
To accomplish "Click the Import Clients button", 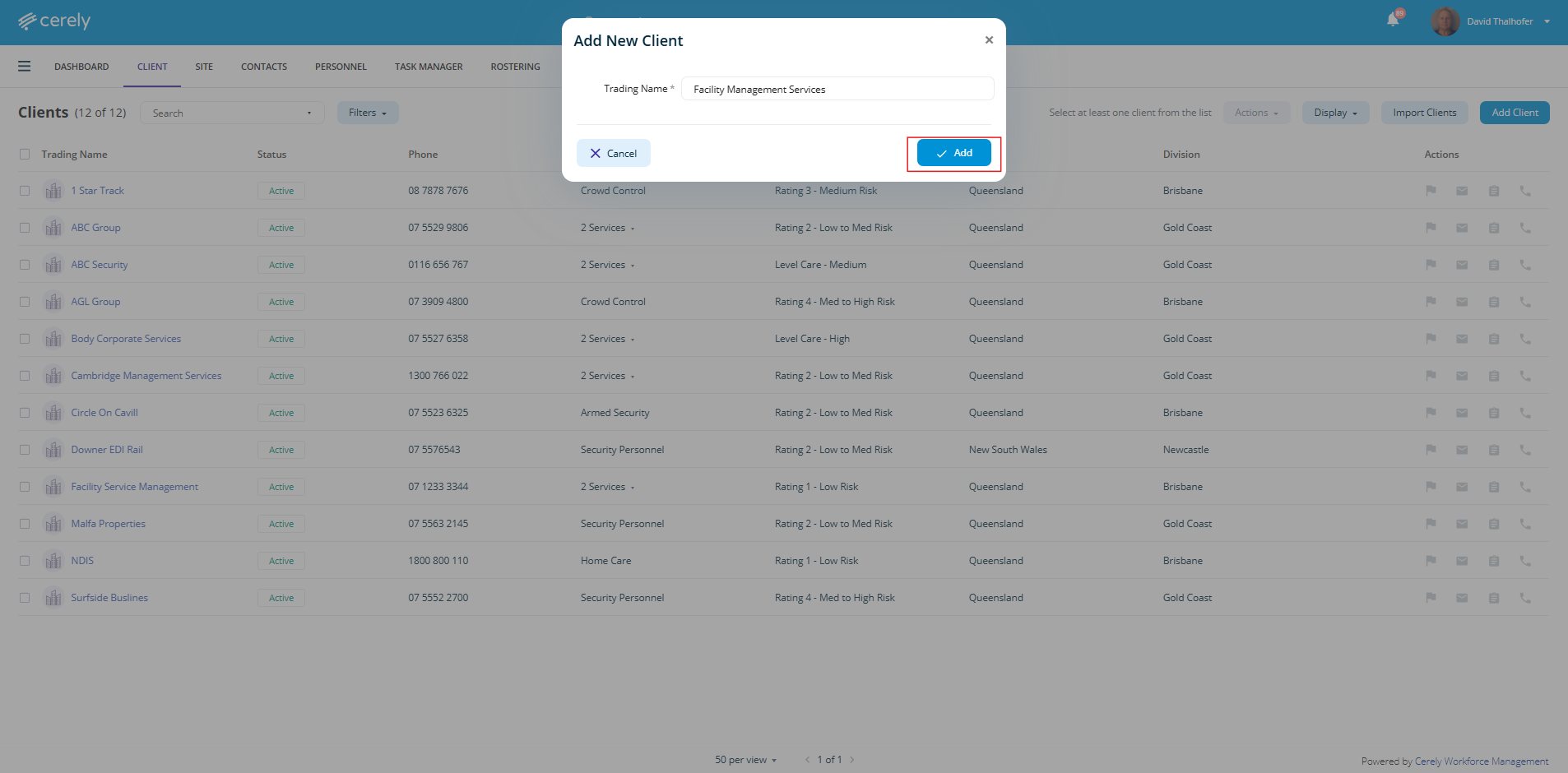I will (1424, 113).
